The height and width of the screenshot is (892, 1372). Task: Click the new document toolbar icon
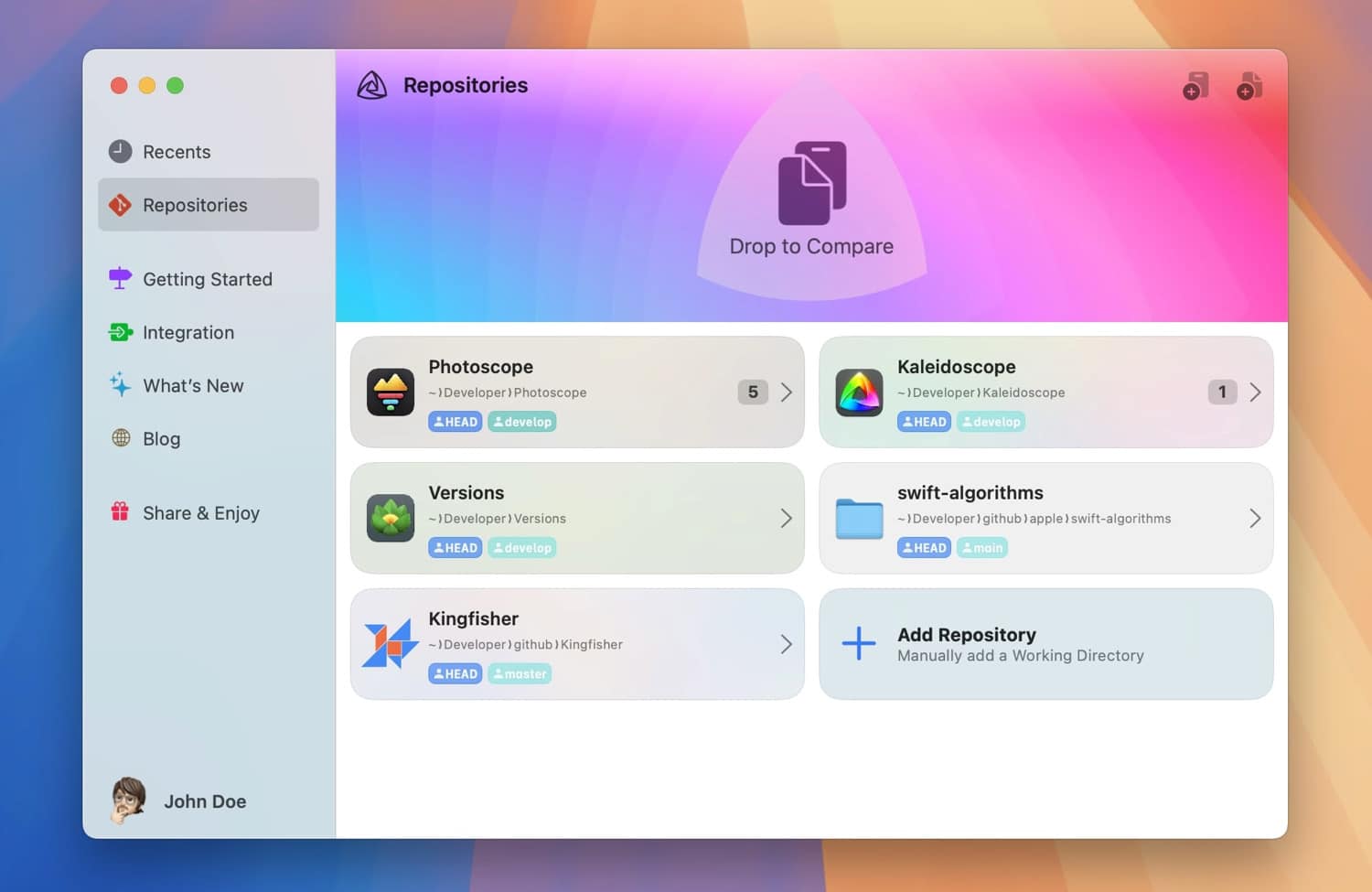tap(1249, 86)
